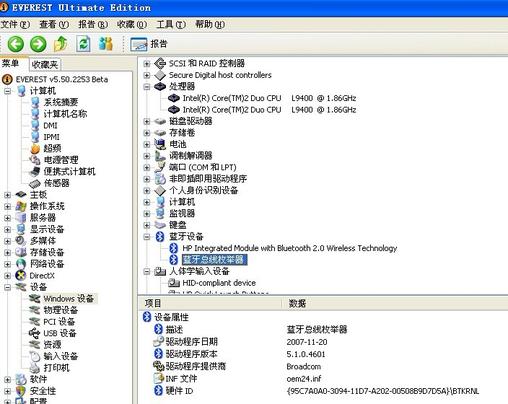This screenshot has width=508, height=404.
Task: Expand the 显示设备 node
Action: [x=7, y=229]
